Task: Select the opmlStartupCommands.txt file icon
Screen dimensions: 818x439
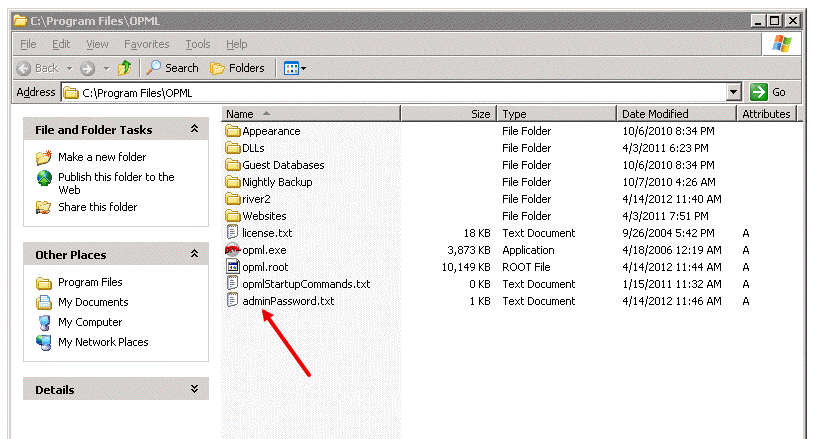Action: tap(233, 284)
